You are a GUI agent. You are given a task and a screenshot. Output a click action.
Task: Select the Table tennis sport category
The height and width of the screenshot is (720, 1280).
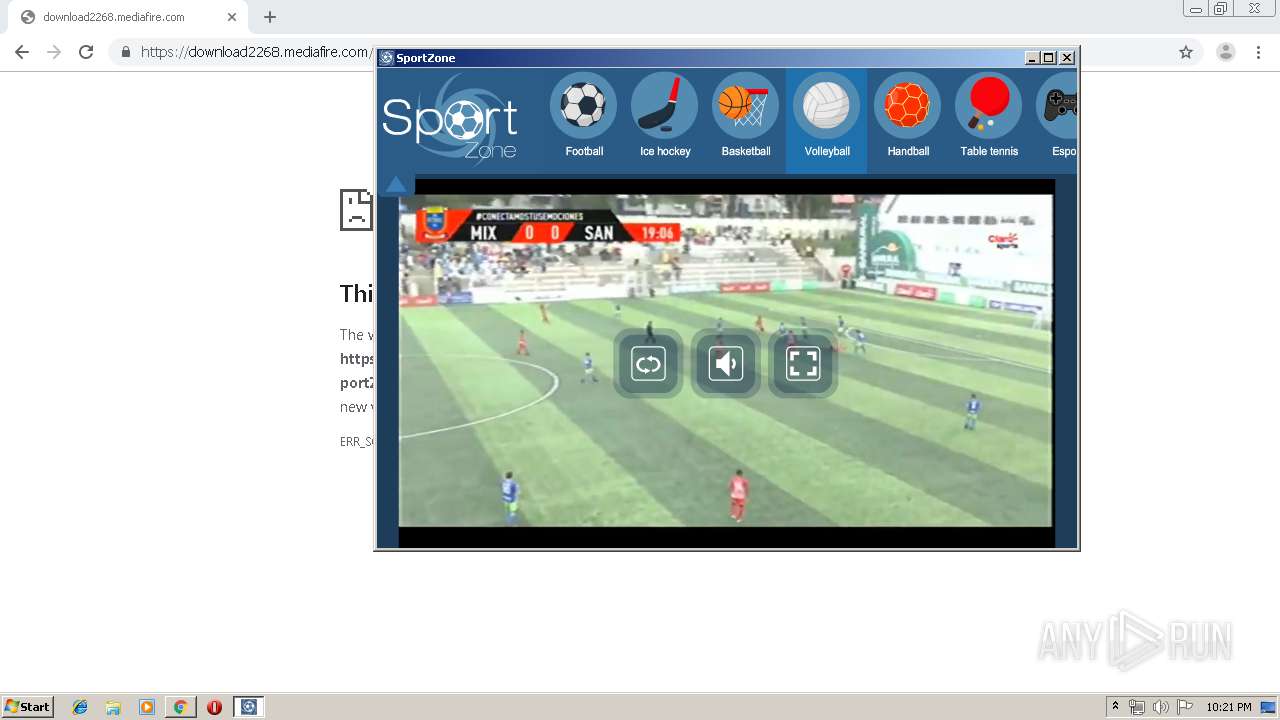point(989,116)
